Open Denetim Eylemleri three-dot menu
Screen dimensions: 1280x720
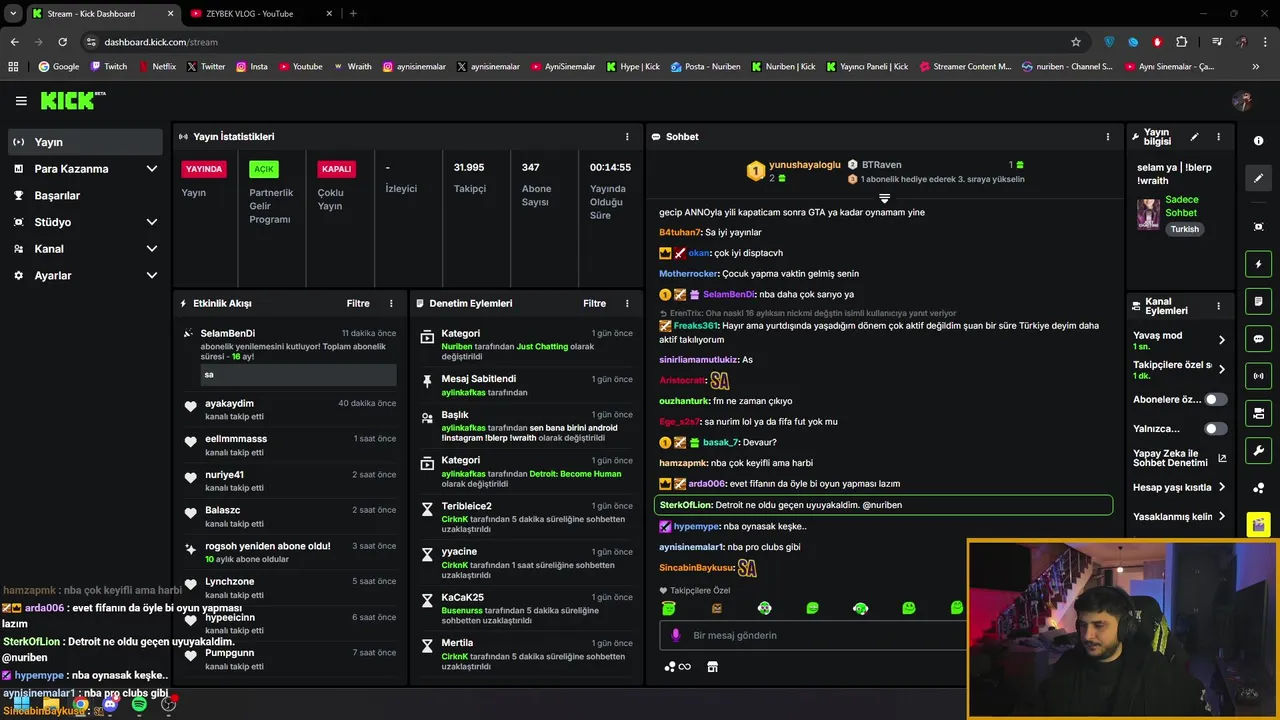(627, 303)
